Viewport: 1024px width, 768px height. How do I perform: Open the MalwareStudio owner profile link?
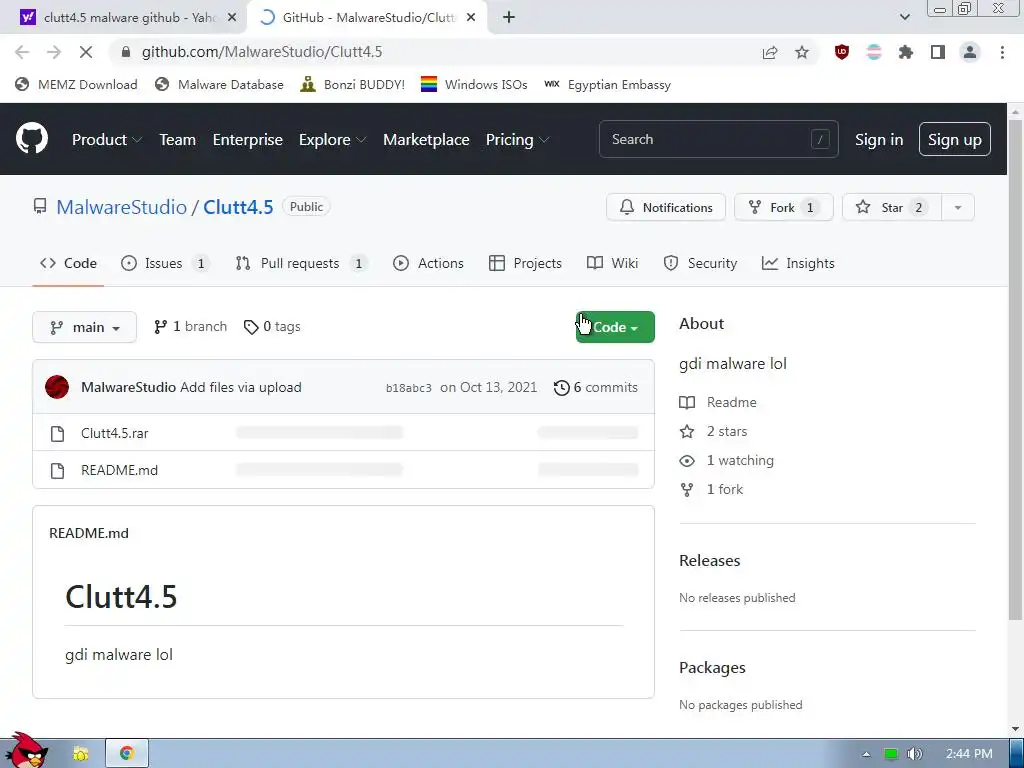point(121,207)
